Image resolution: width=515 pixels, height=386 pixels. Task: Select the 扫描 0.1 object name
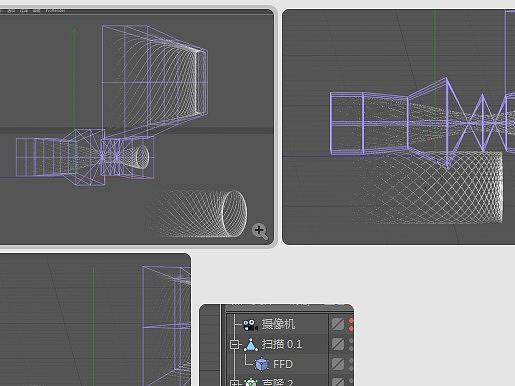[x=282, y=344]
